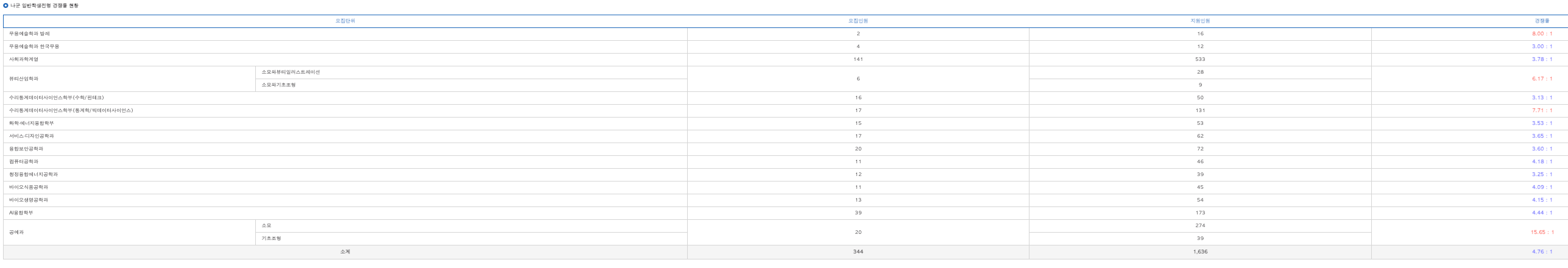The width and height of the screenshot is (1568, 268).
Task: Click the '융합보안공학과' row name
Action: point(26,149)
